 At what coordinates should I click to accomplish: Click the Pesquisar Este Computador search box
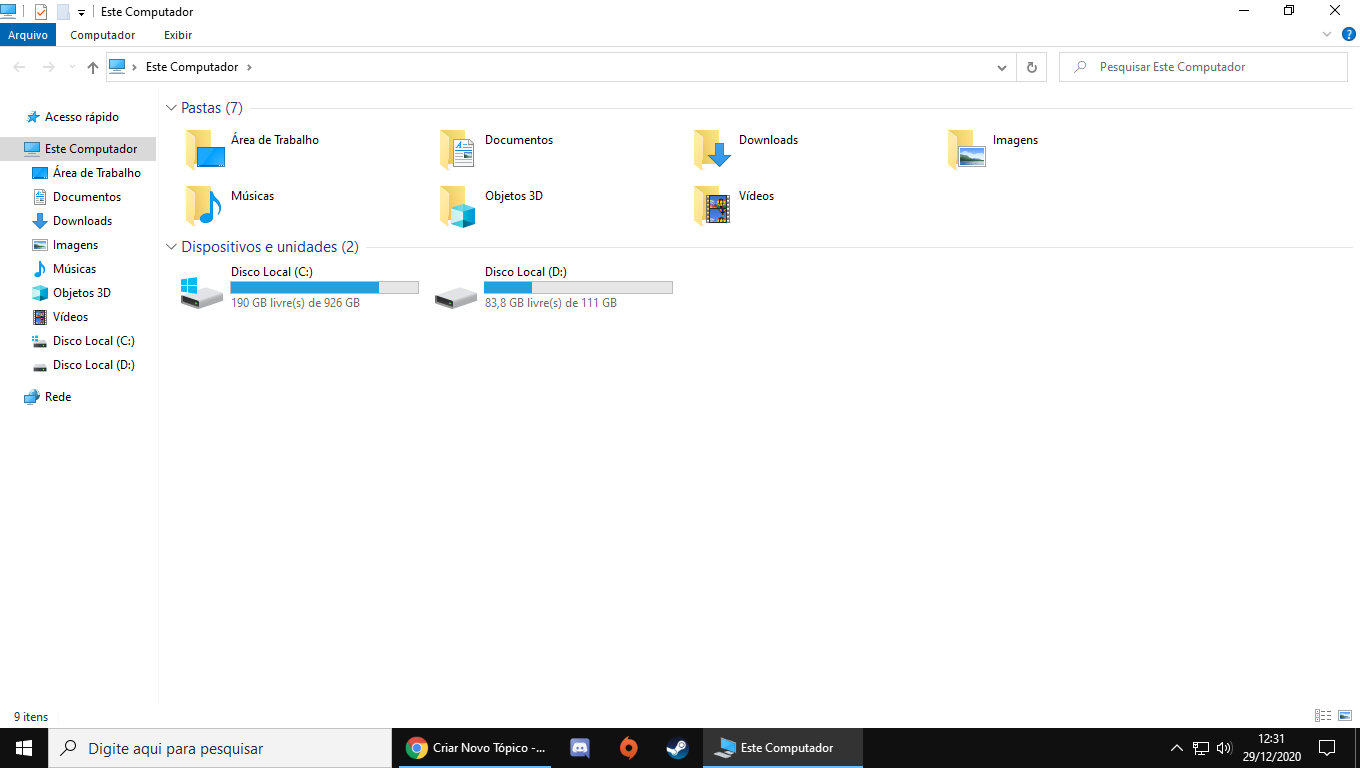point(1203,67)
